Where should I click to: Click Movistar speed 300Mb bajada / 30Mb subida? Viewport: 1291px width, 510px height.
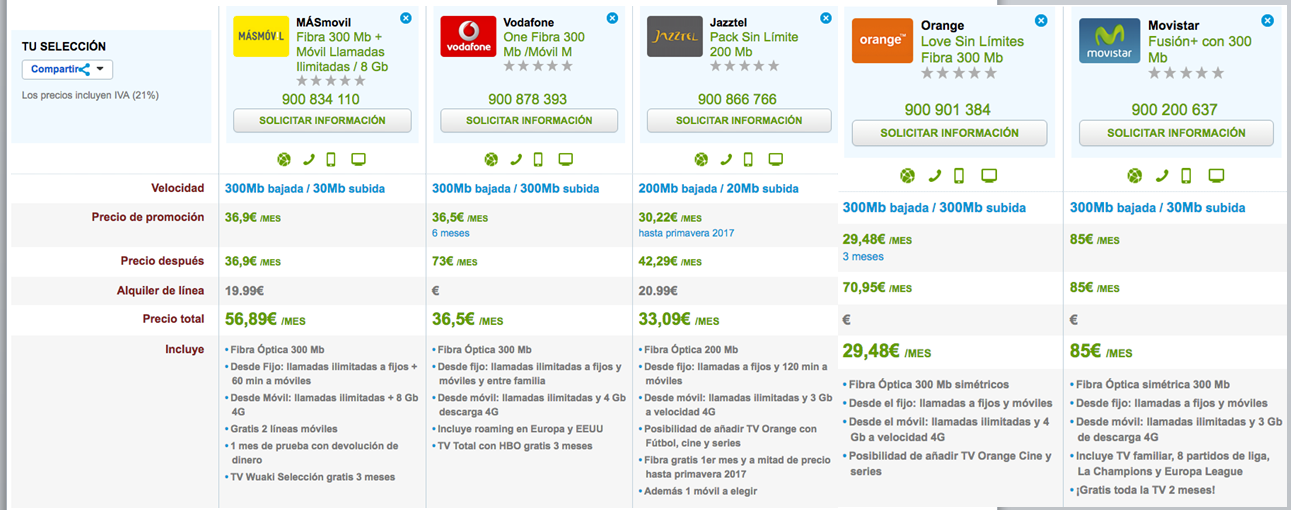tap(1158, 208)
